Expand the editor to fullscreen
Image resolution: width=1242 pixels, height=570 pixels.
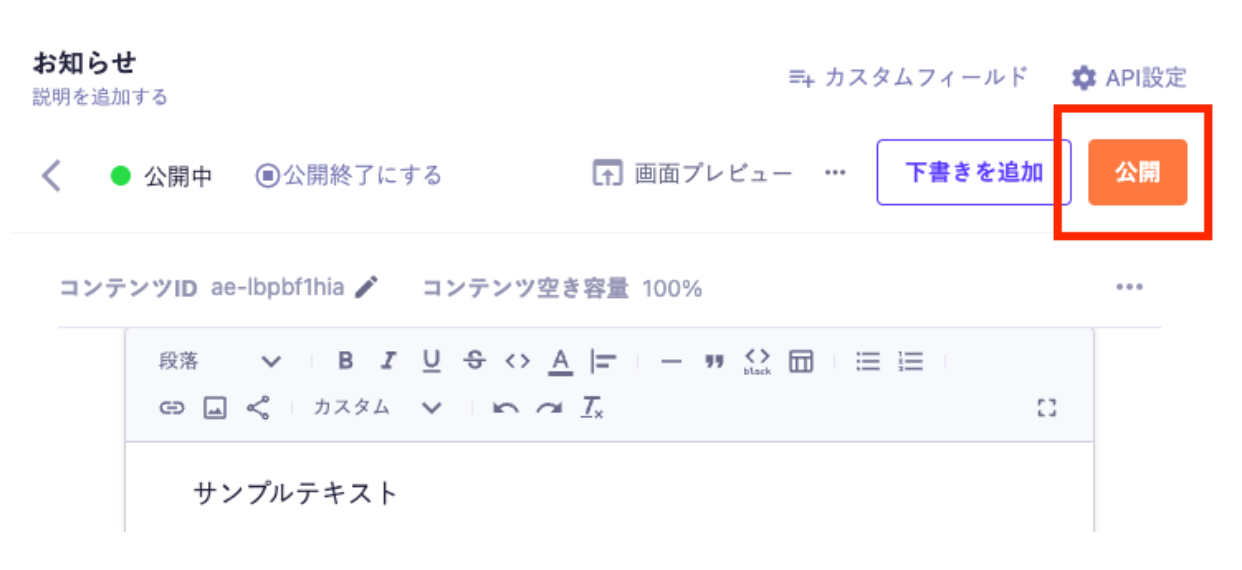[x=1047, y=408]
